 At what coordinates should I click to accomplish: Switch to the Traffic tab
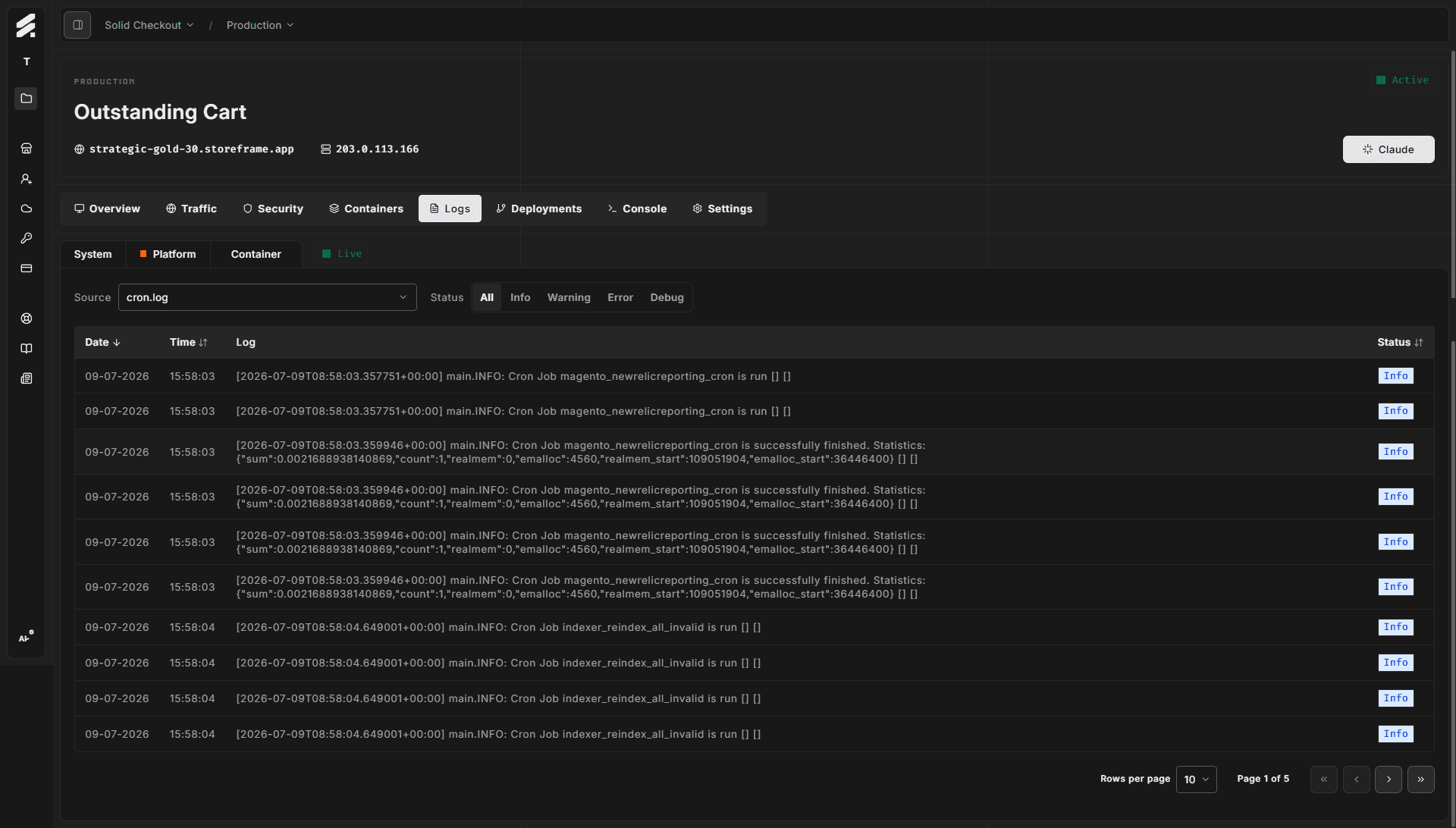[x=191, y=209]
